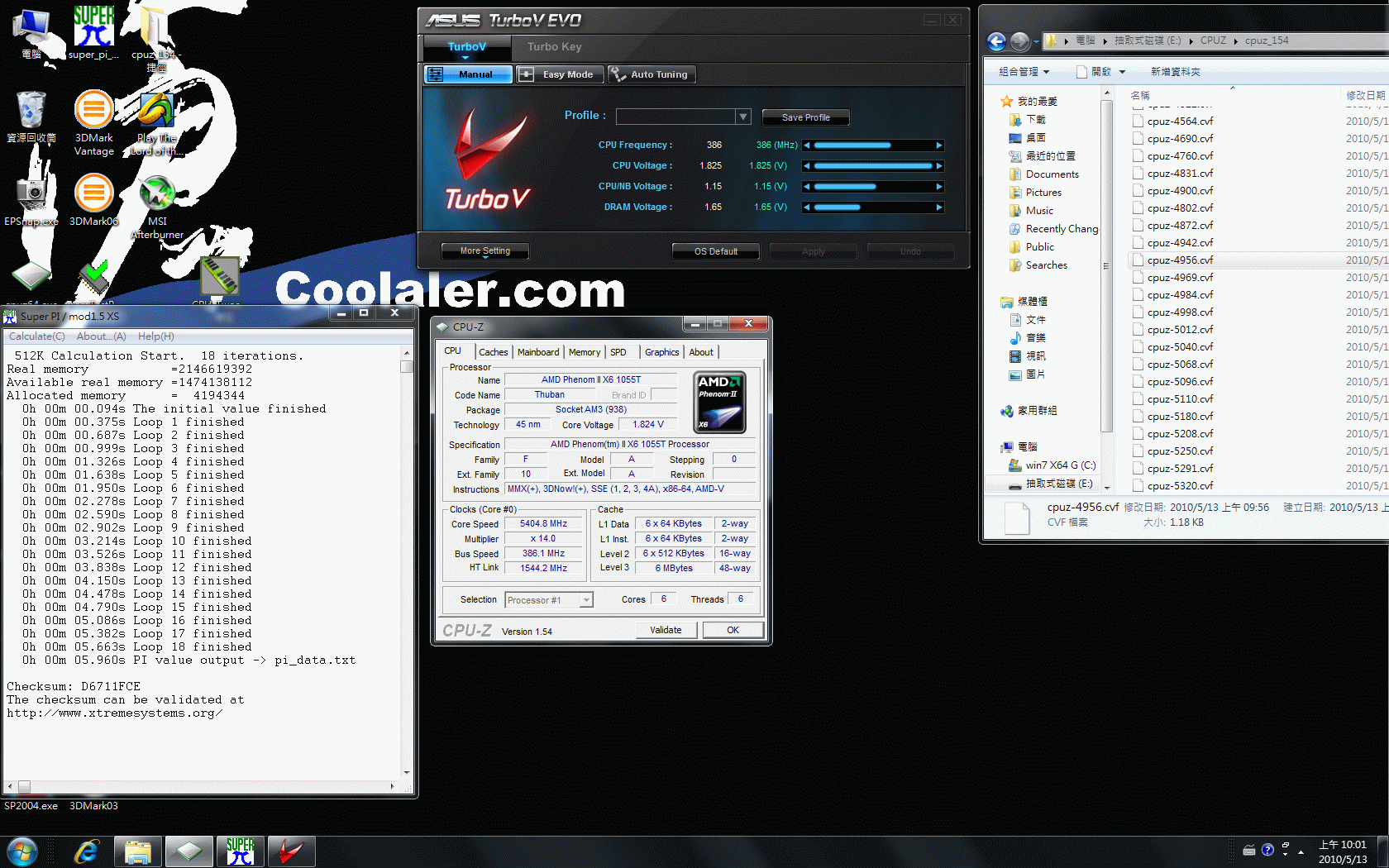Select cpuz-5320.cvf file in Explorer

[x=1180, y=485]
